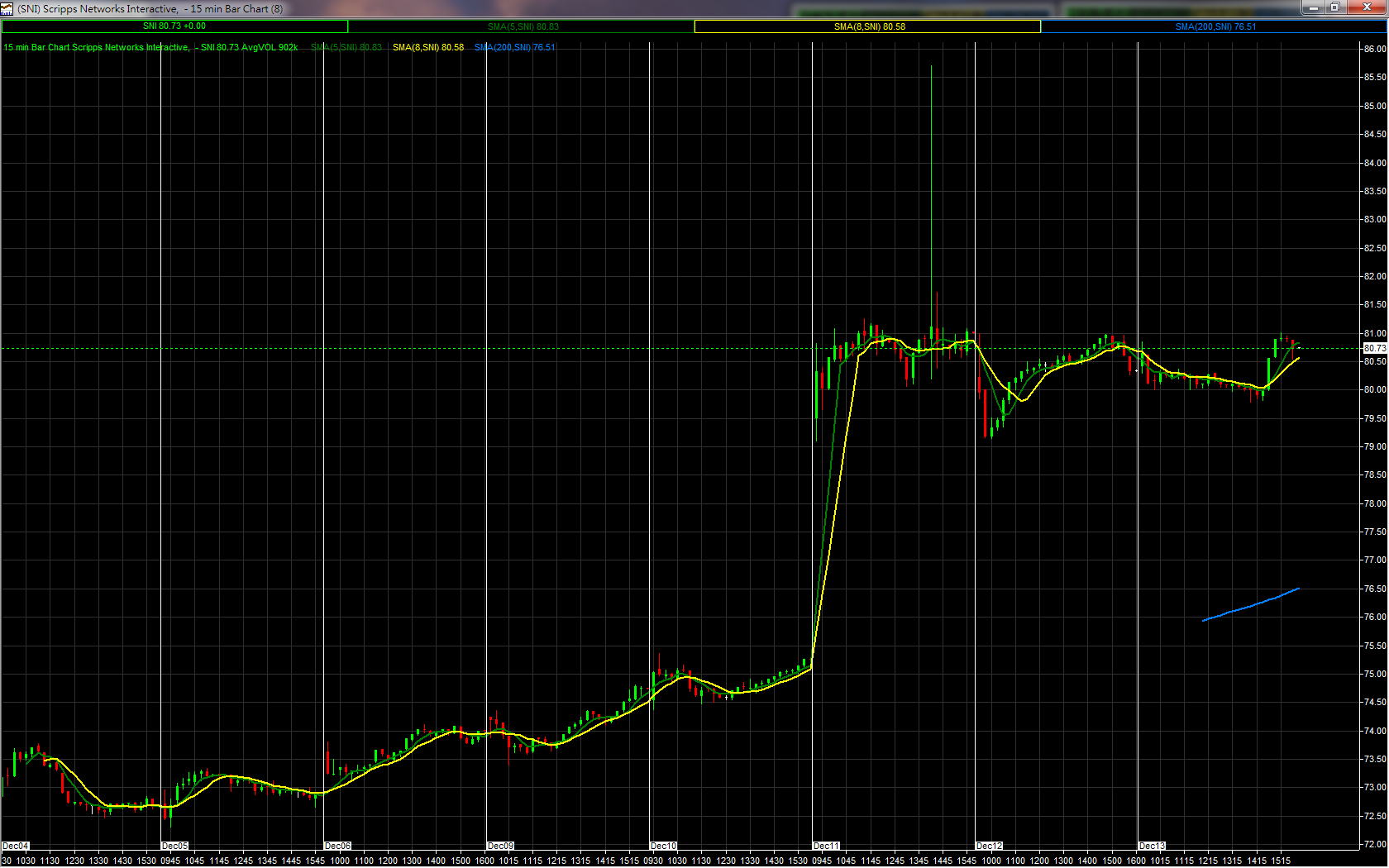The height and width of the screenshot is (868, 1389).
Task: Click the SMA(8,SNI) 80.58 yellow legend label
Action: pyautogui.click(x=428, y=47)
